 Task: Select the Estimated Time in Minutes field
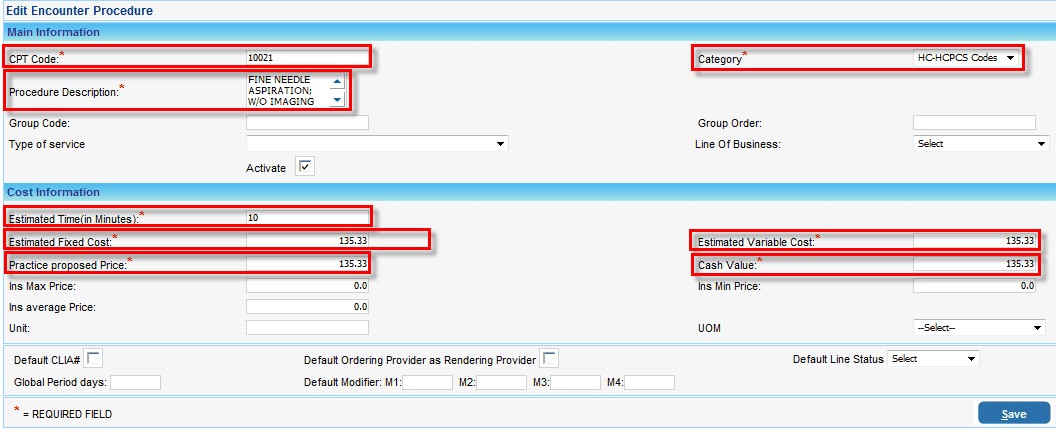(x=307, y=216)
